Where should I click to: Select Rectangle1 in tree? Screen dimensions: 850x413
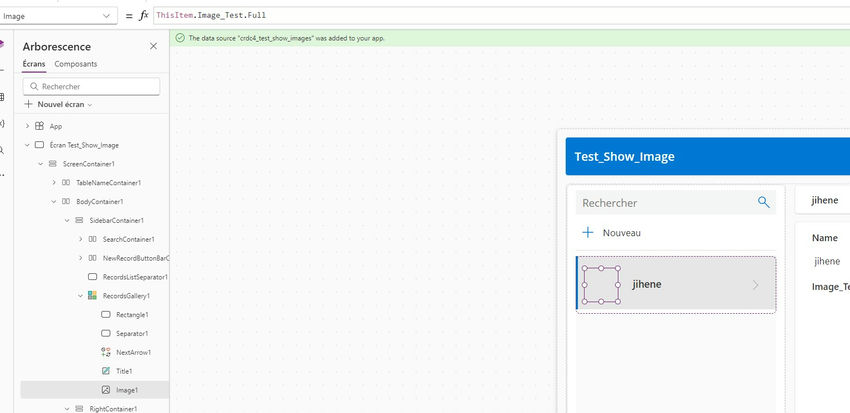pyautogui.click(x=132, y=315)
